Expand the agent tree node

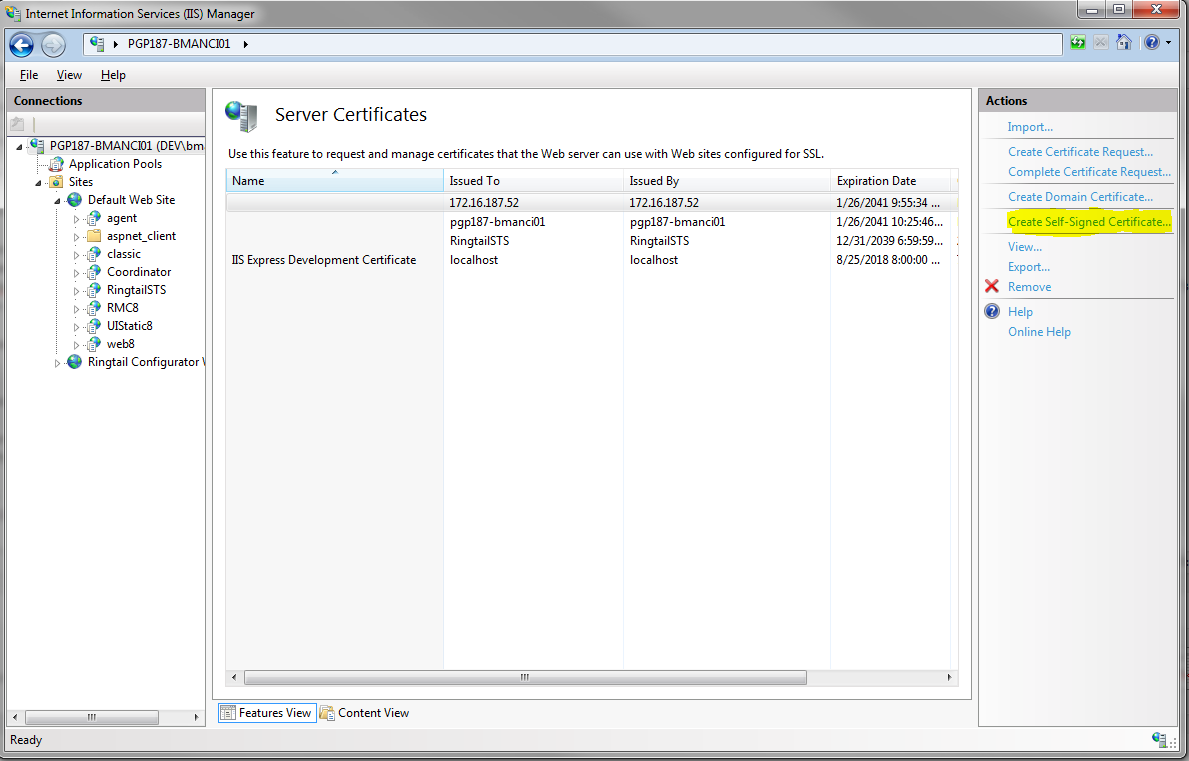(76, 219)
